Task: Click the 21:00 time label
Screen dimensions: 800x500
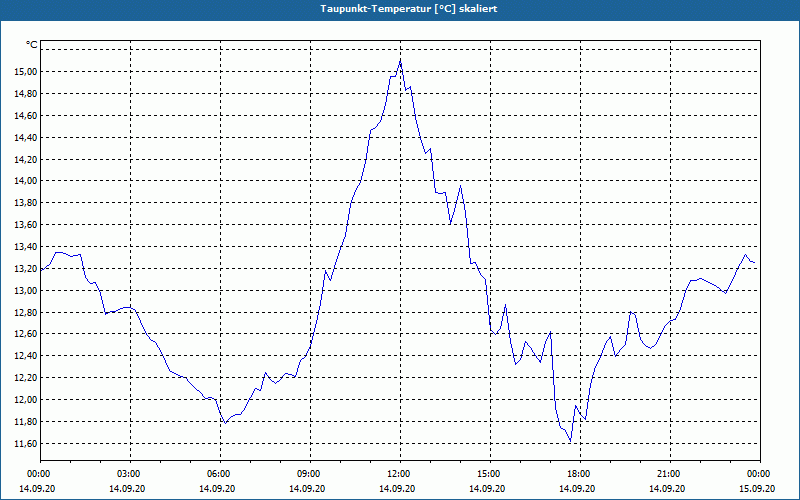Action: tap(670, 474)
